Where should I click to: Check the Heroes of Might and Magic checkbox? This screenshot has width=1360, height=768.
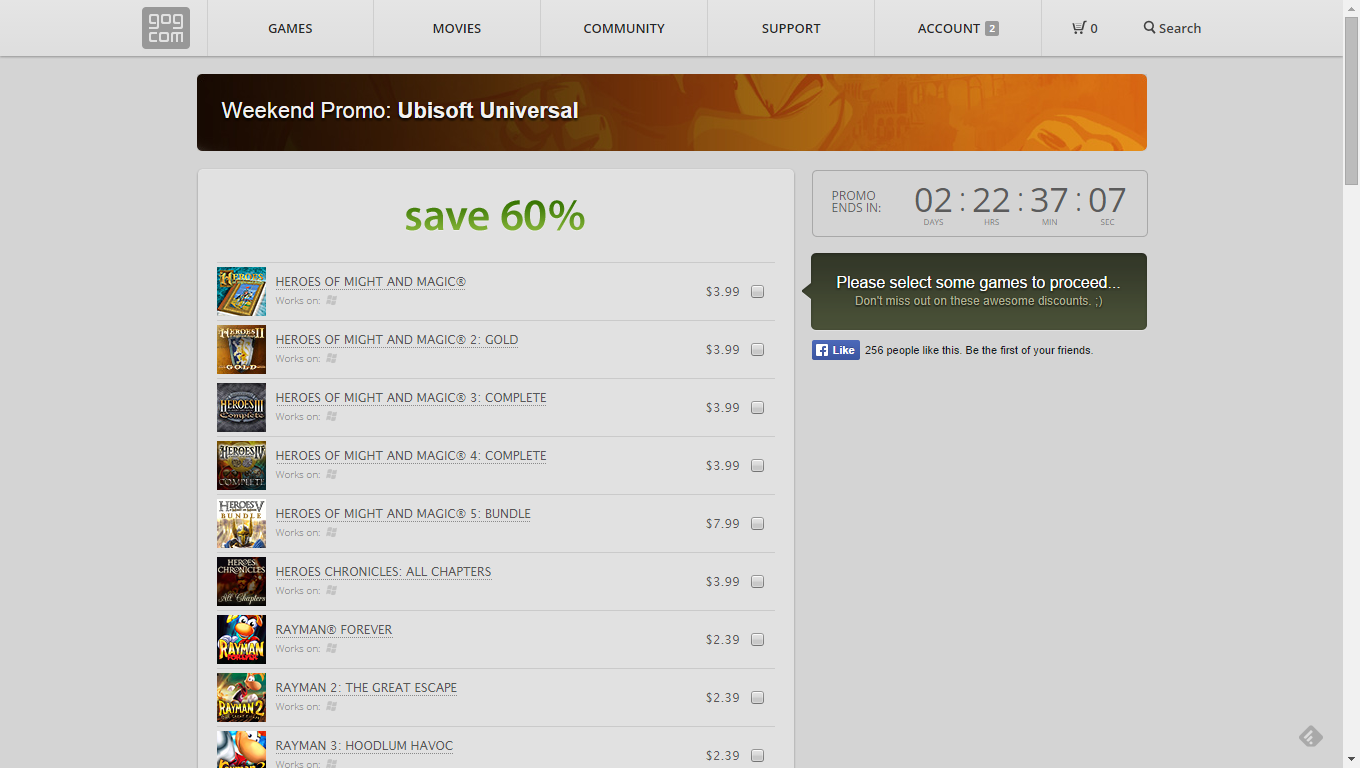tap(757, 291)
